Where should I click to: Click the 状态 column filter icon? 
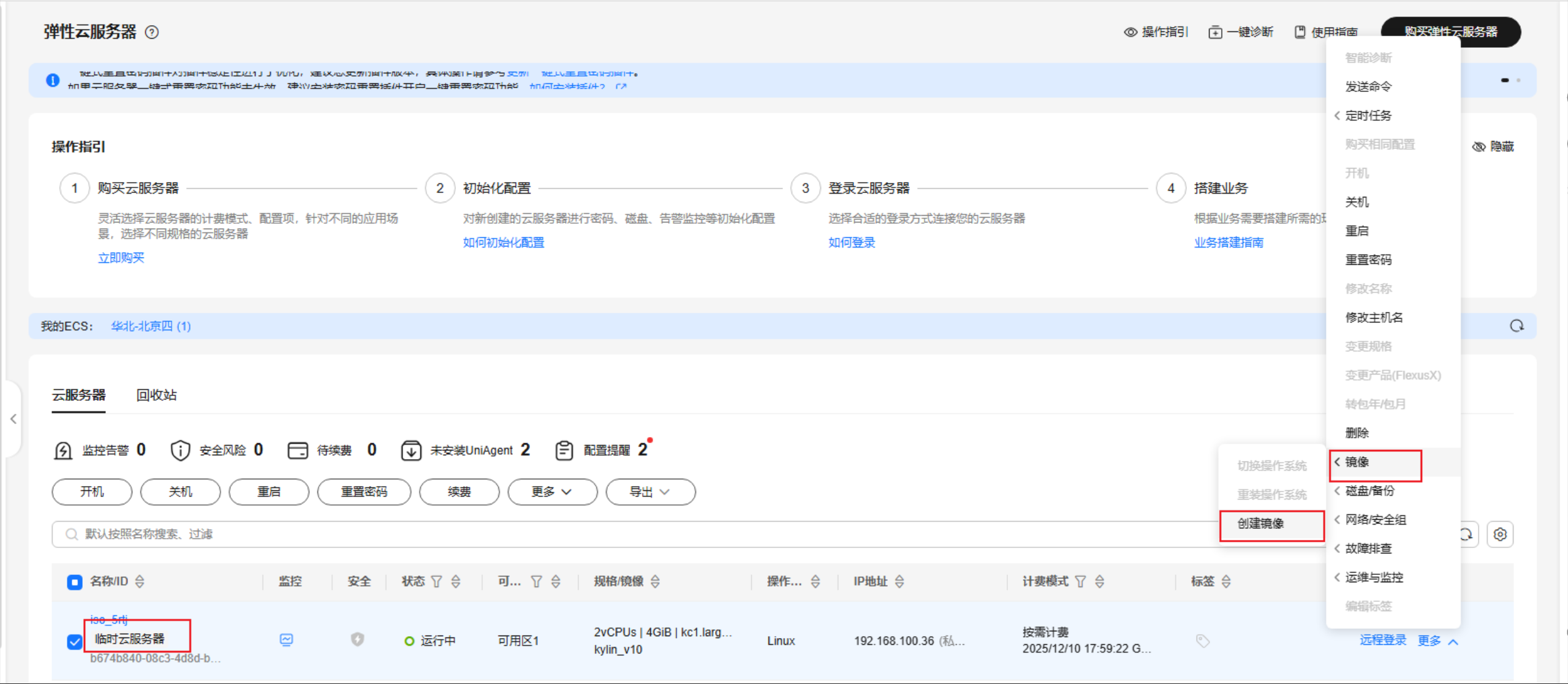coord(436,582)
